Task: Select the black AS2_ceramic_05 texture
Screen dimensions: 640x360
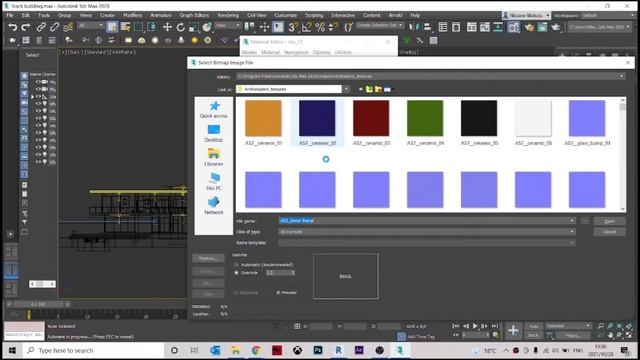Action: (x=479, y=123)
